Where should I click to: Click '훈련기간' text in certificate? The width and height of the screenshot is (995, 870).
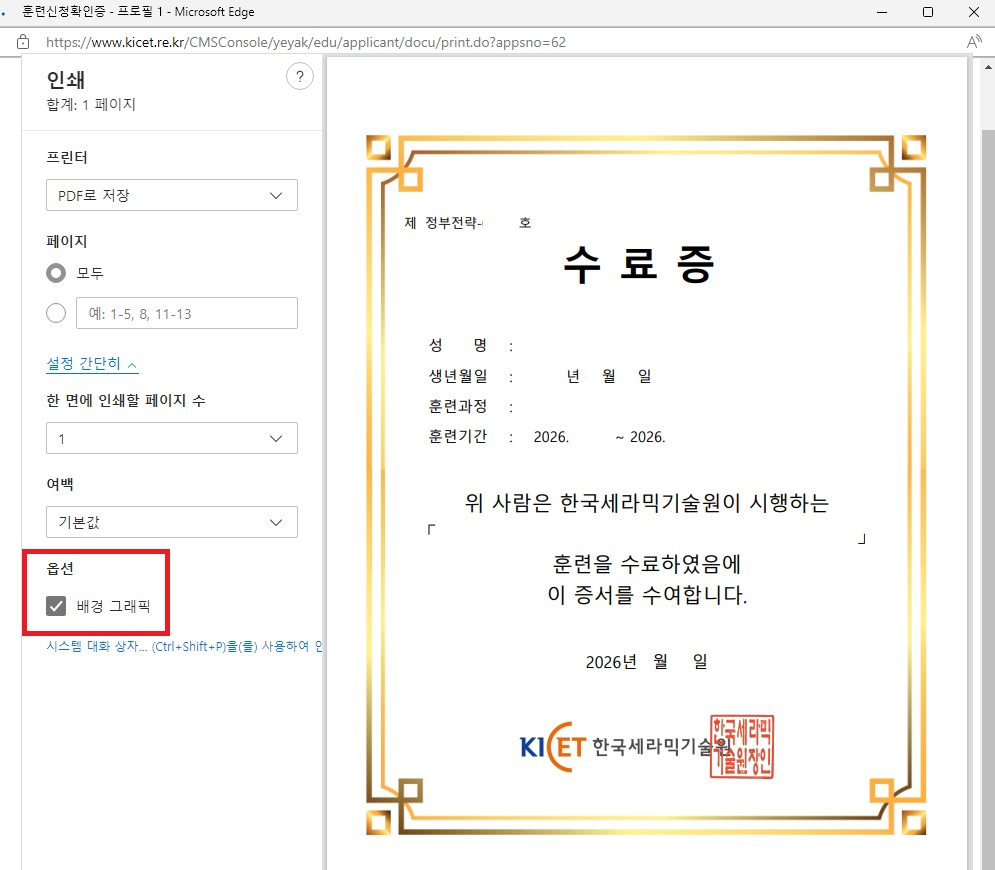pyautogui.click(x=458, y=437)
